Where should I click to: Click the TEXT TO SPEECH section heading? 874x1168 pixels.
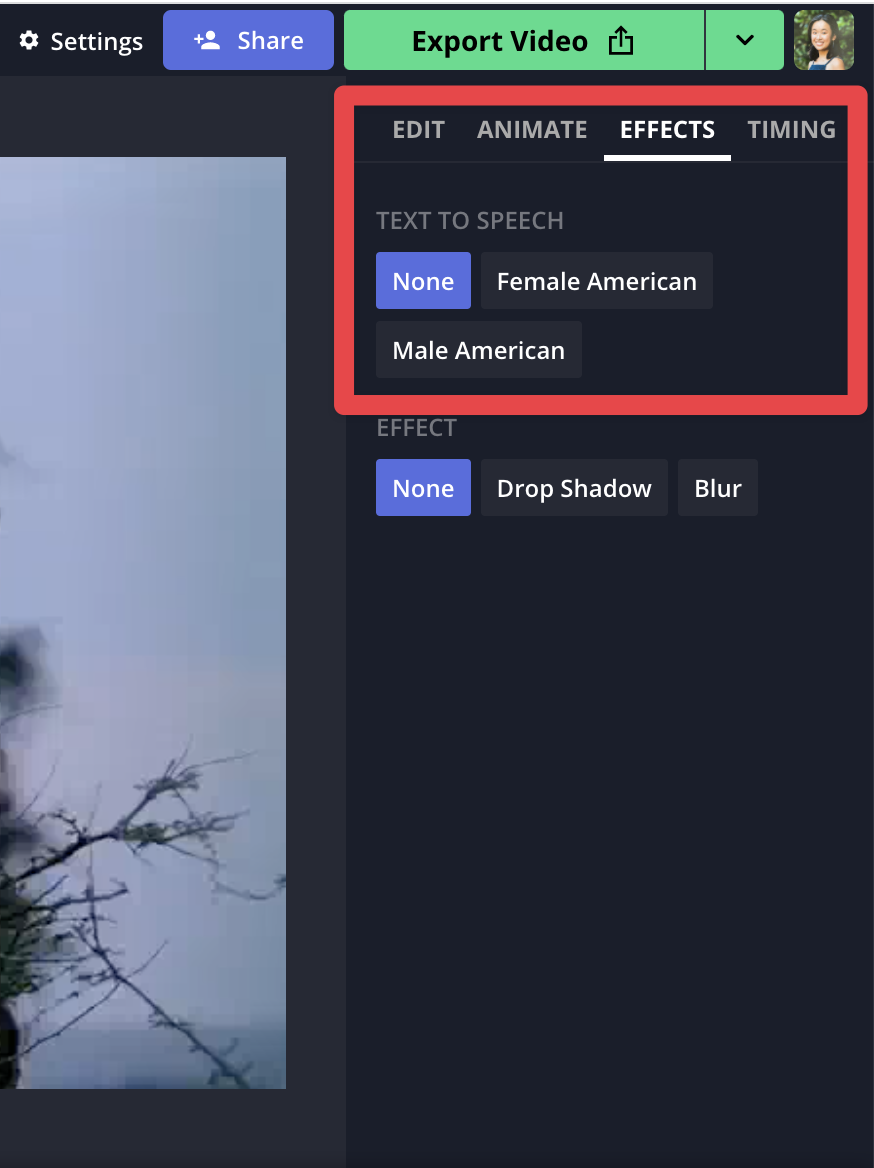470,220
